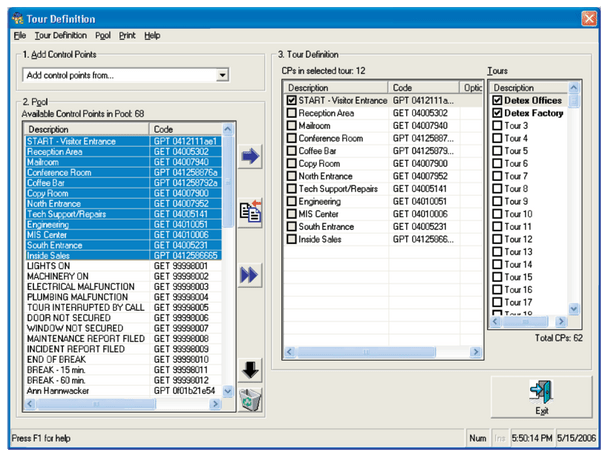Click tour definition Description column header
This screenshot has height=457, width=608.
(x=336, y=88)
